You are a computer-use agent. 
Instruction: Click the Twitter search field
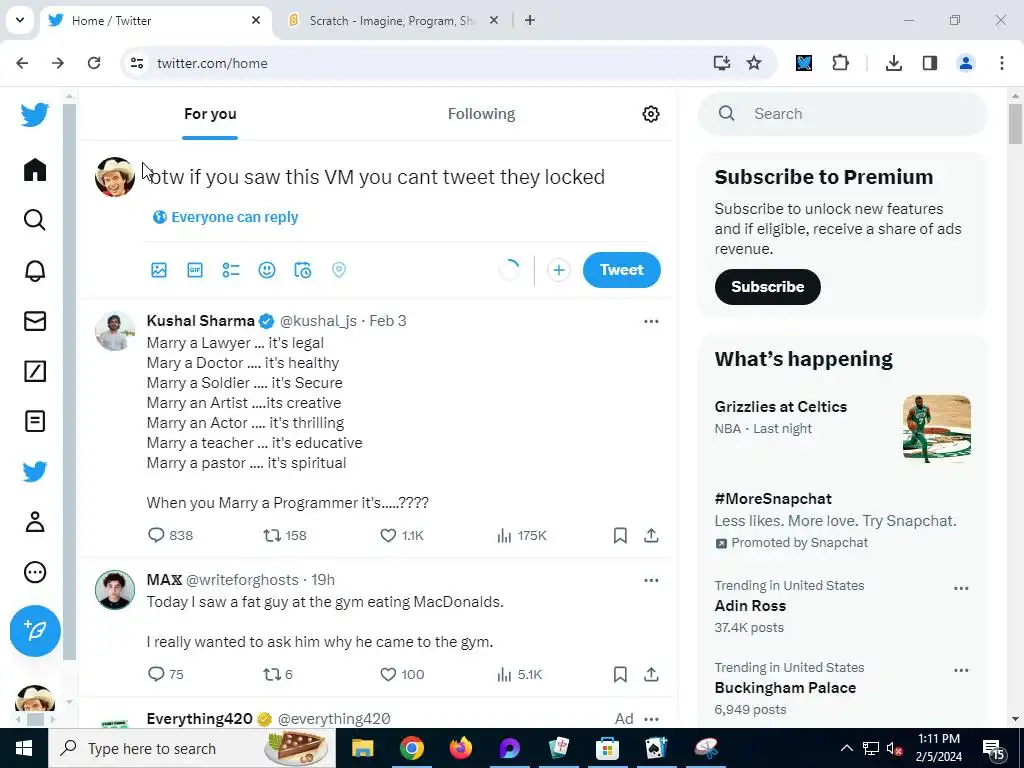pyautogui.click(x=842, y=114)
